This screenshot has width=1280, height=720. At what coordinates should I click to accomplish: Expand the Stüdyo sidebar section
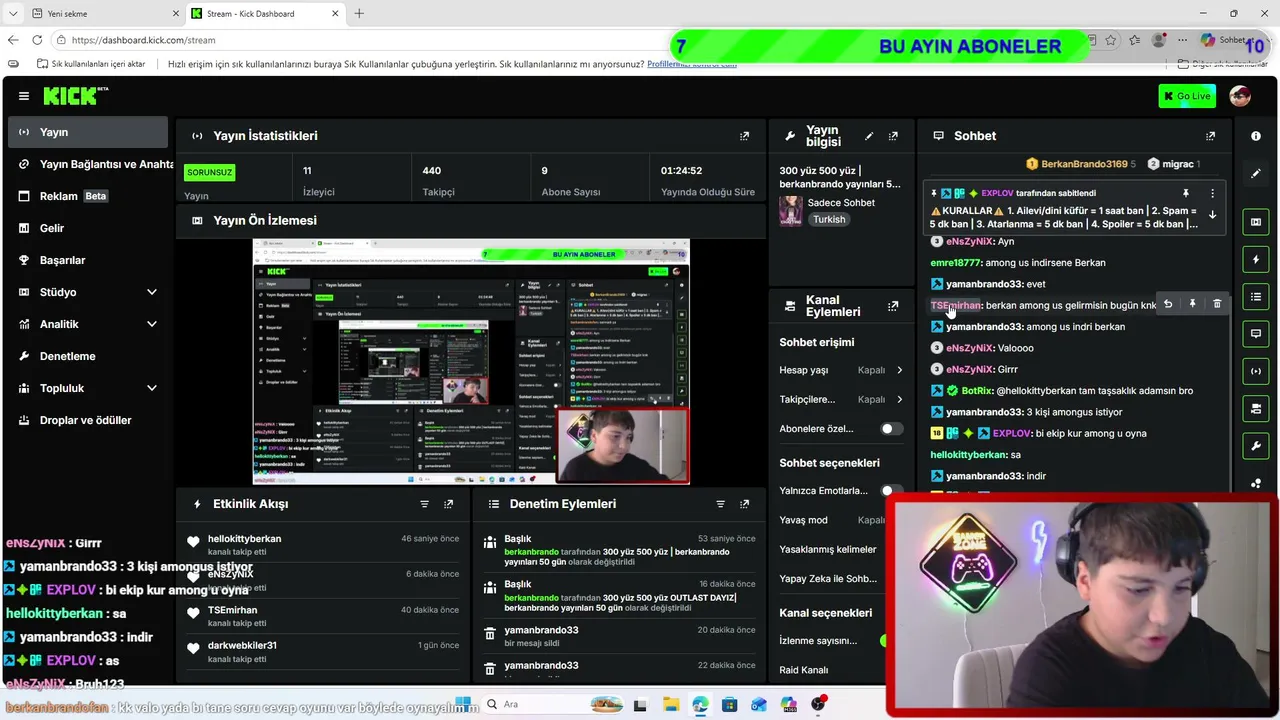click(88, 292)
